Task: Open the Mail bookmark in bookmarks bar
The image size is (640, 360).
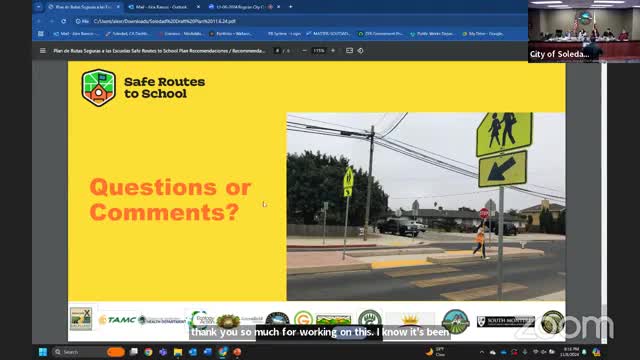Action: point(76,34)
